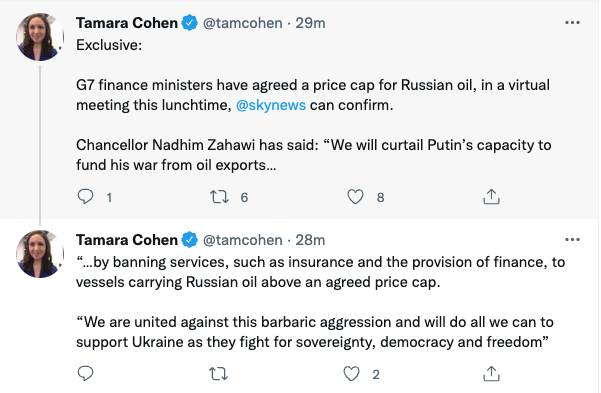This screenshot has width=601, height=393.
Task: Open Tamara Cohen's profile from second tweet name
Action: click(x=127, y=240)
